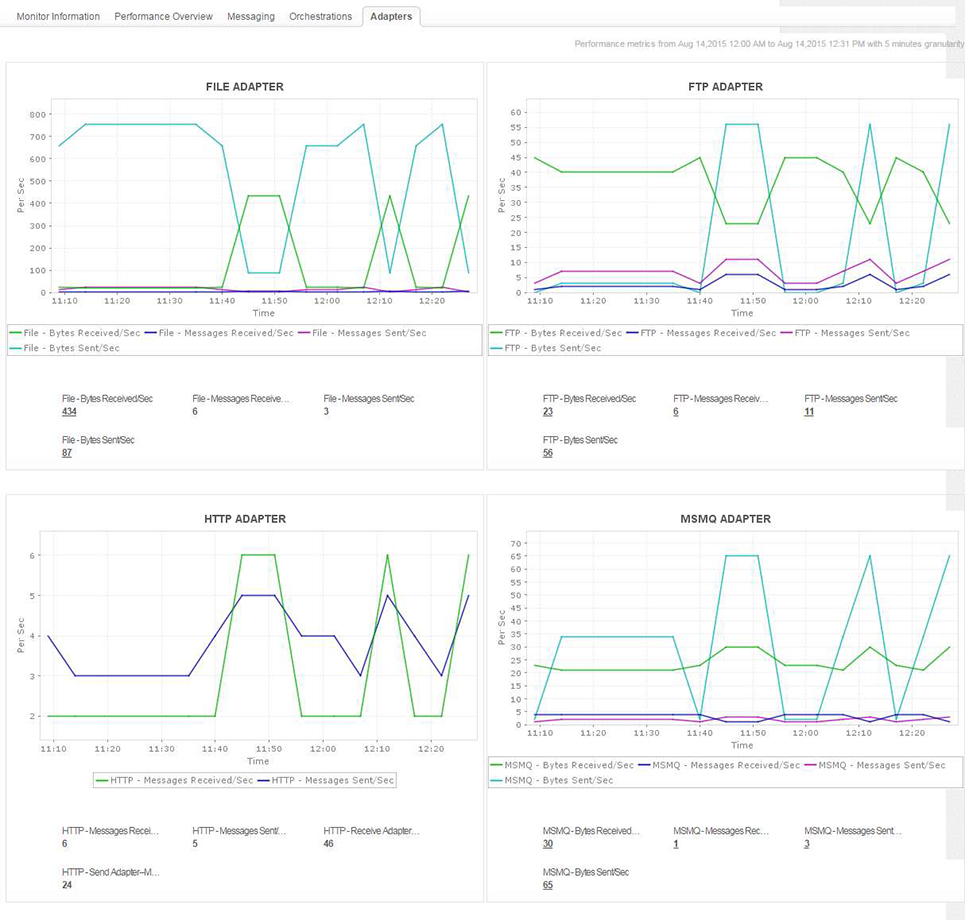965x920 pixels.
Task: Open the Performance Overview tab
Action: [x=163, y=16]
